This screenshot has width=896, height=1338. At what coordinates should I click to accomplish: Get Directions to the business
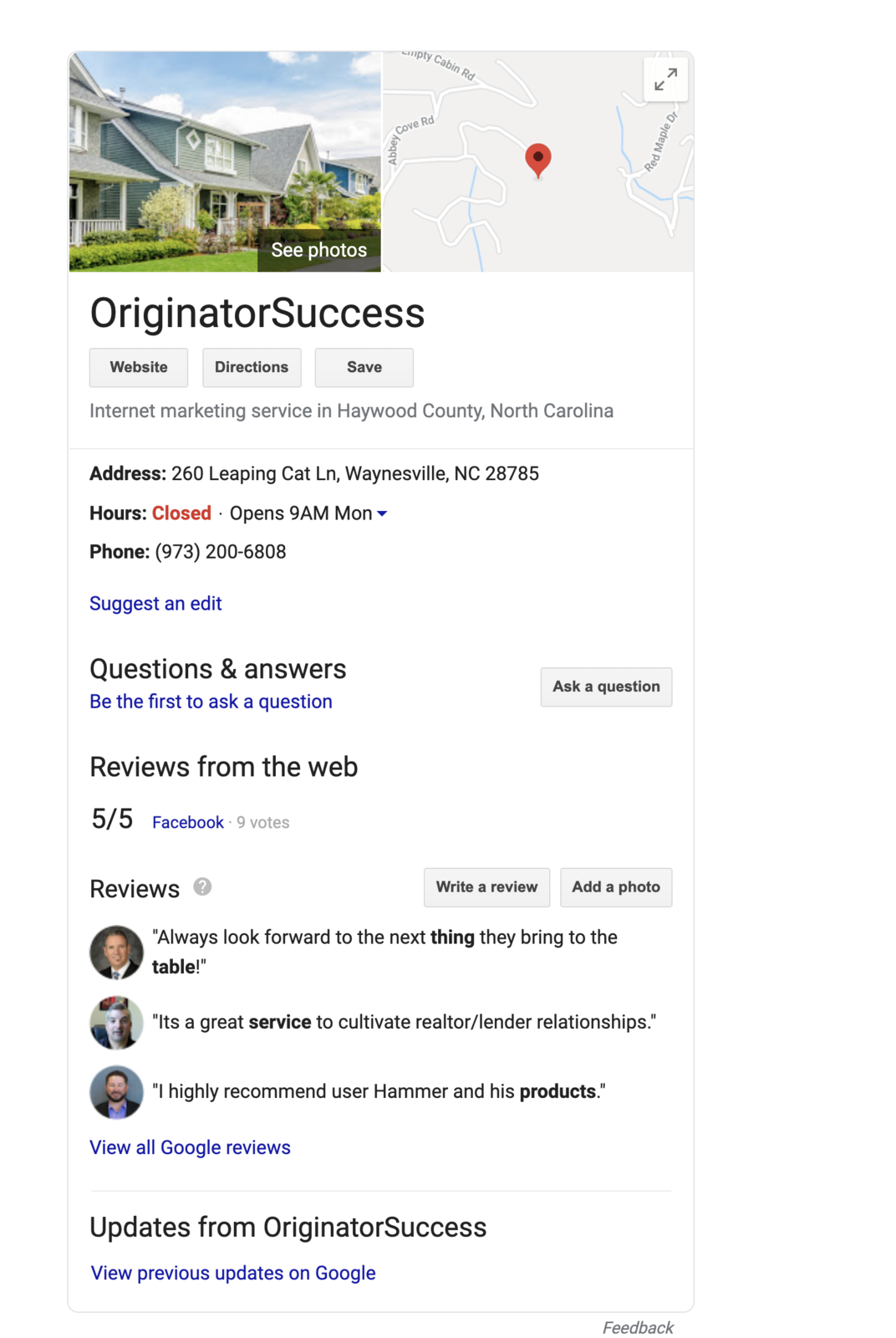[252, 367]
